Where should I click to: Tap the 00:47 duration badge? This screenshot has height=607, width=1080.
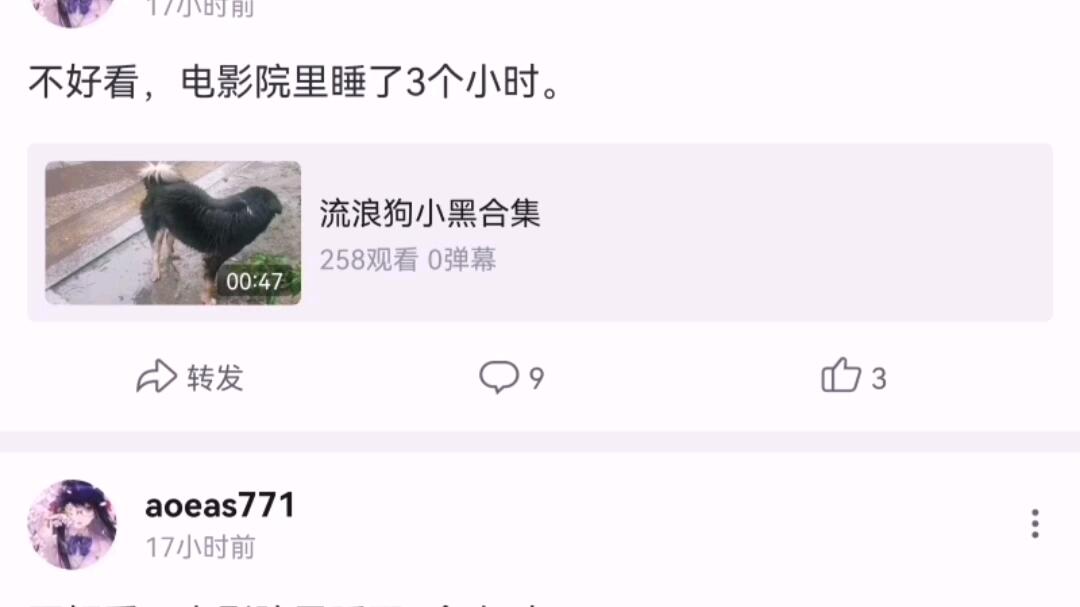(254, 281)
